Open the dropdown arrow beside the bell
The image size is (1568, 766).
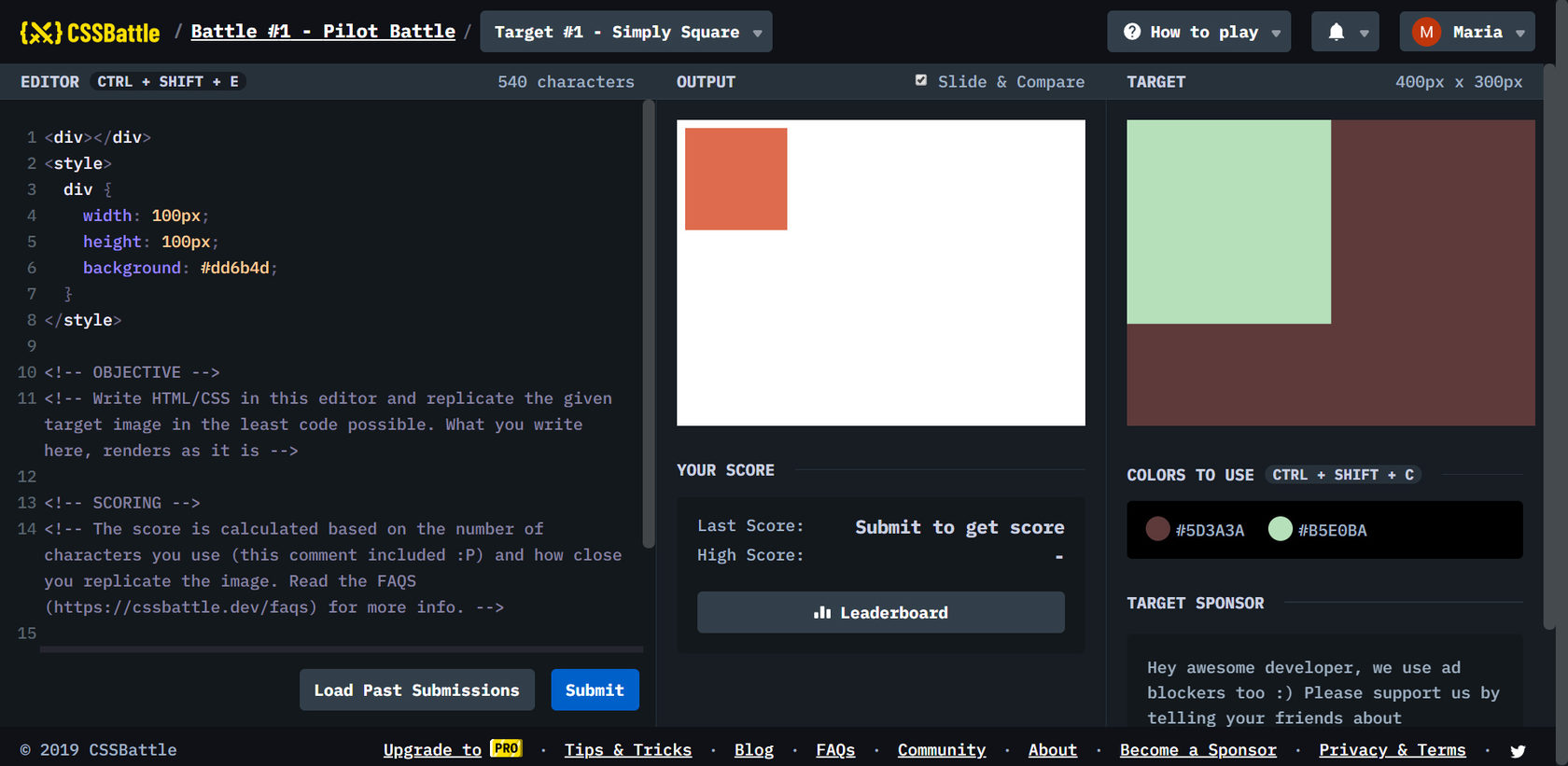click(x=1364, y=34)
